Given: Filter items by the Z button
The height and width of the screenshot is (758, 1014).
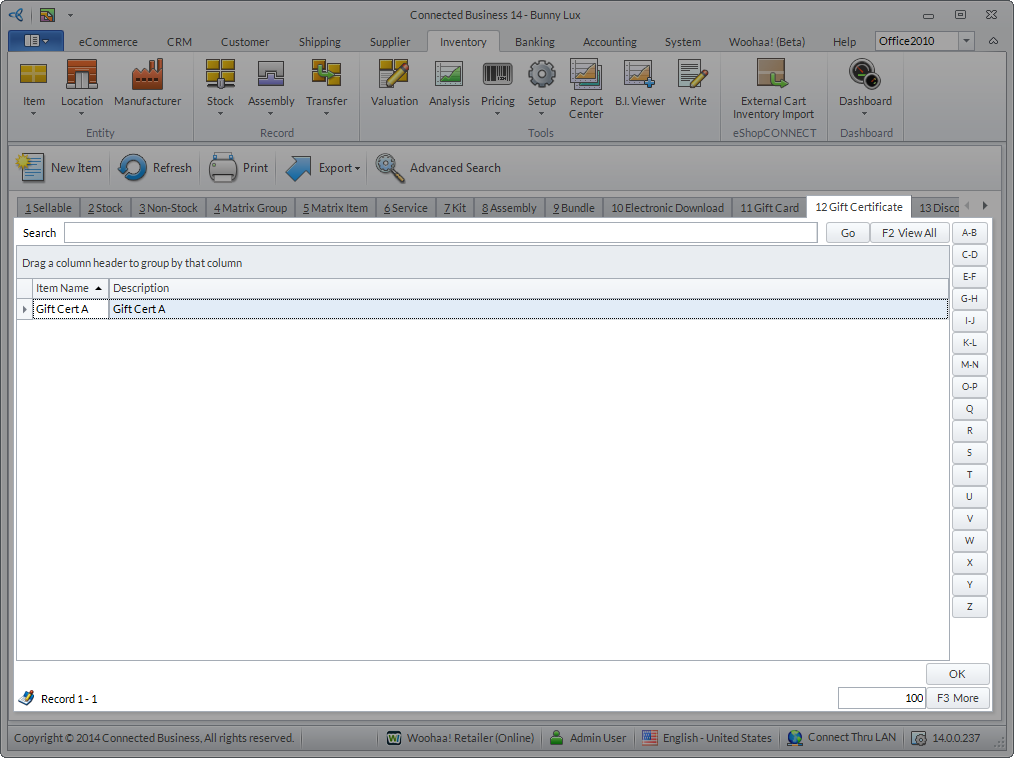Looking at the screenshot, I should 969,607.
